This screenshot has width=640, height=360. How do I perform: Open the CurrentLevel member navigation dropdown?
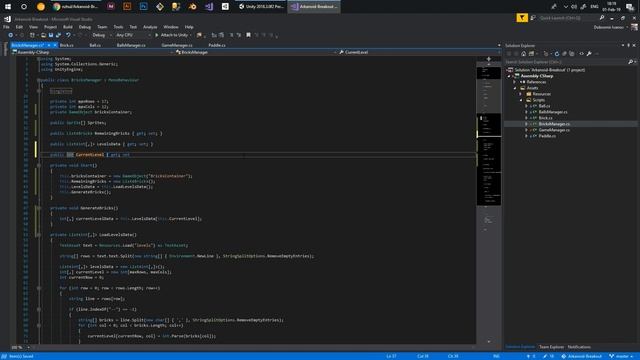419,52
